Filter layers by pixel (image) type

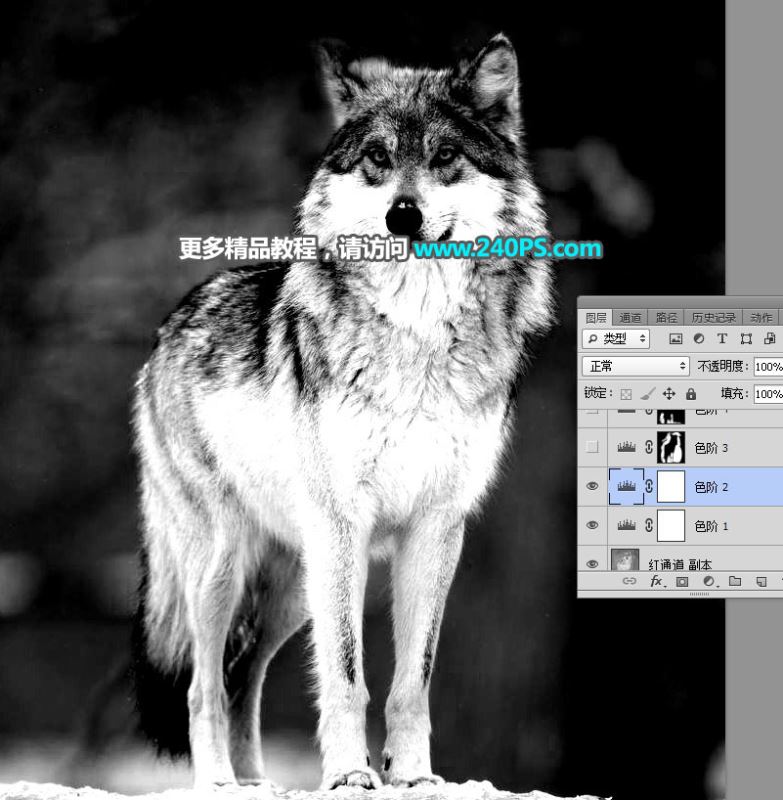point(676,339)
